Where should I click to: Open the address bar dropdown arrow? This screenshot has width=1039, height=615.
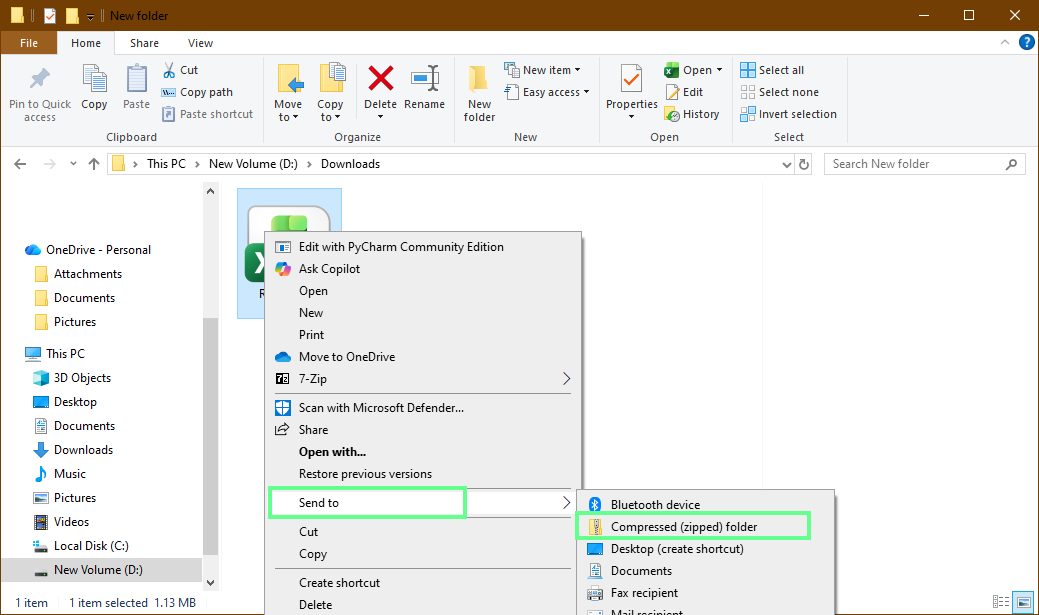tap(786, 163)
